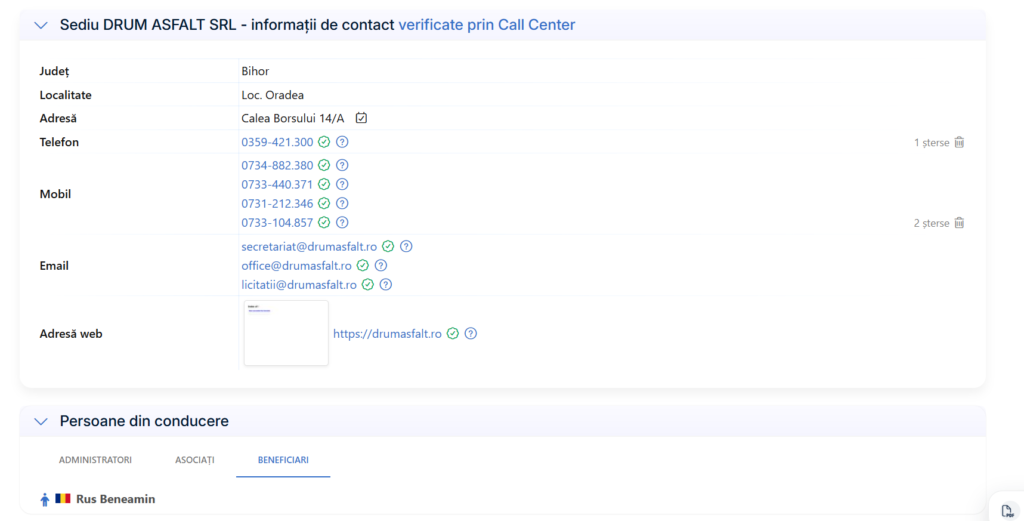Click the 2 șterse label
This screenshot has height=521, width=1024.
(931, 223)
